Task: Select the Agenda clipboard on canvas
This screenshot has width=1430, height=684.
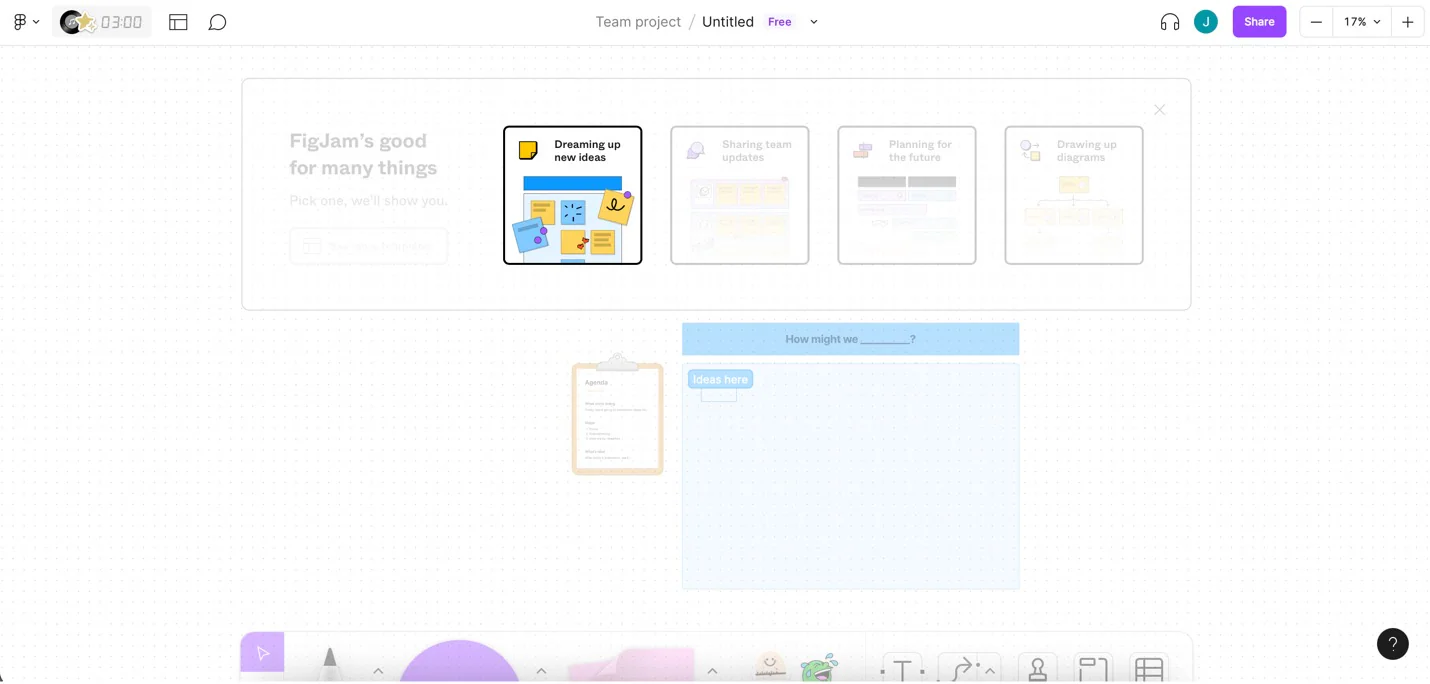Action: [x=617, y=414]
